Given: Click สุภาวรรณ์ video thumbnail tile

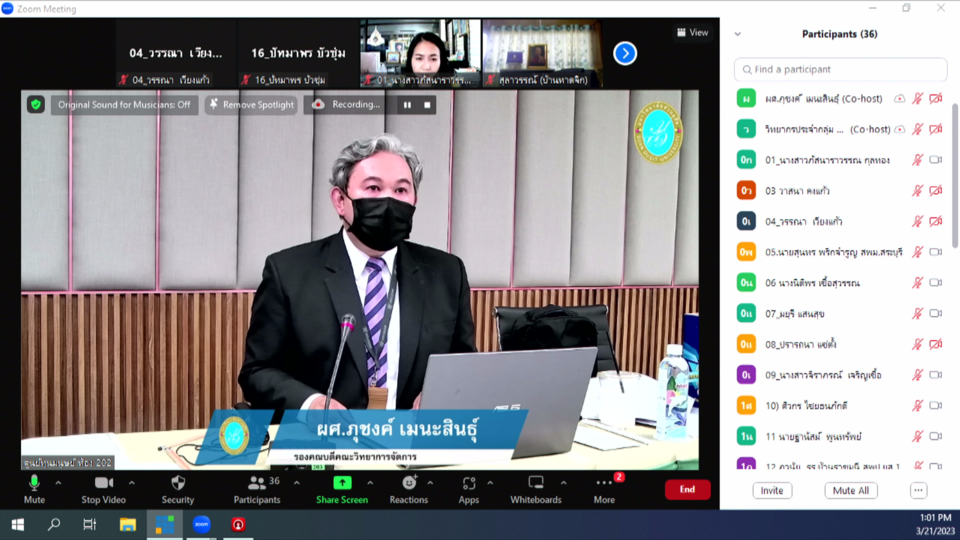Looking at the screenshot, I should pyautogui.click(x=542, y=53).
